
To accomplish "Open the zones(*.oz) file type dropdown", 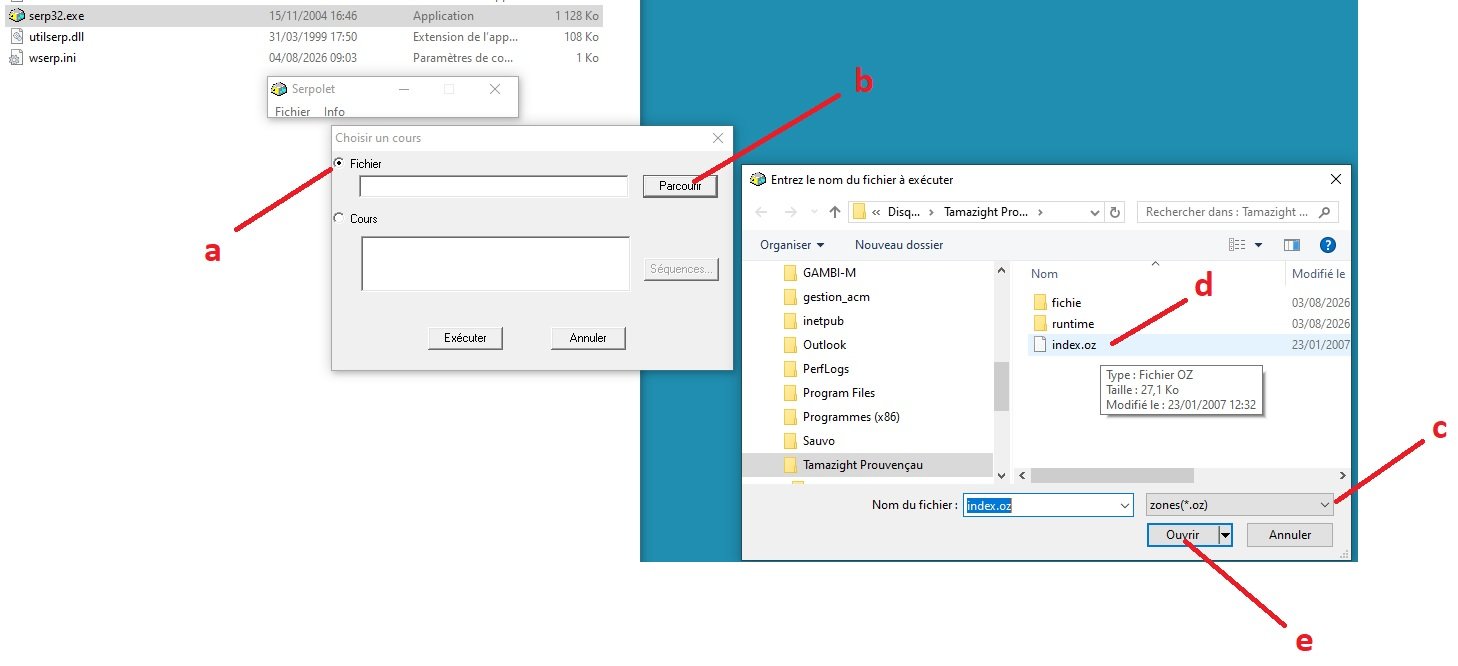I will (1239, 505).
